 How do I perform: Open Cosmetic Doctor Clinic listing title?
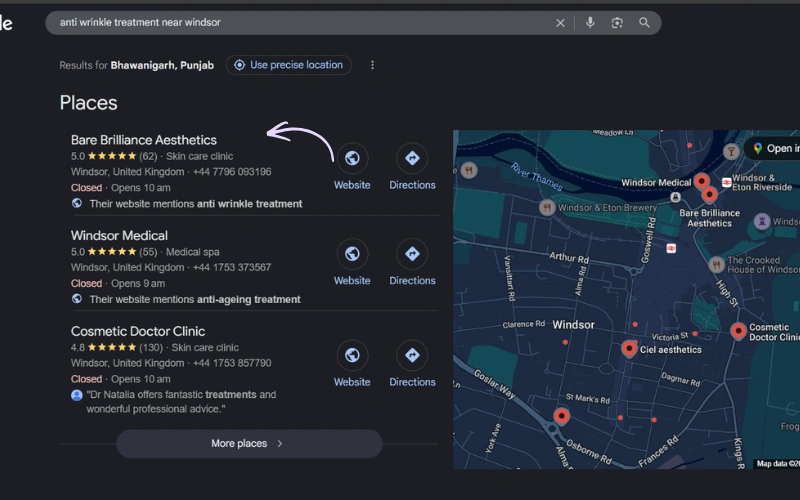coord(138,331)
